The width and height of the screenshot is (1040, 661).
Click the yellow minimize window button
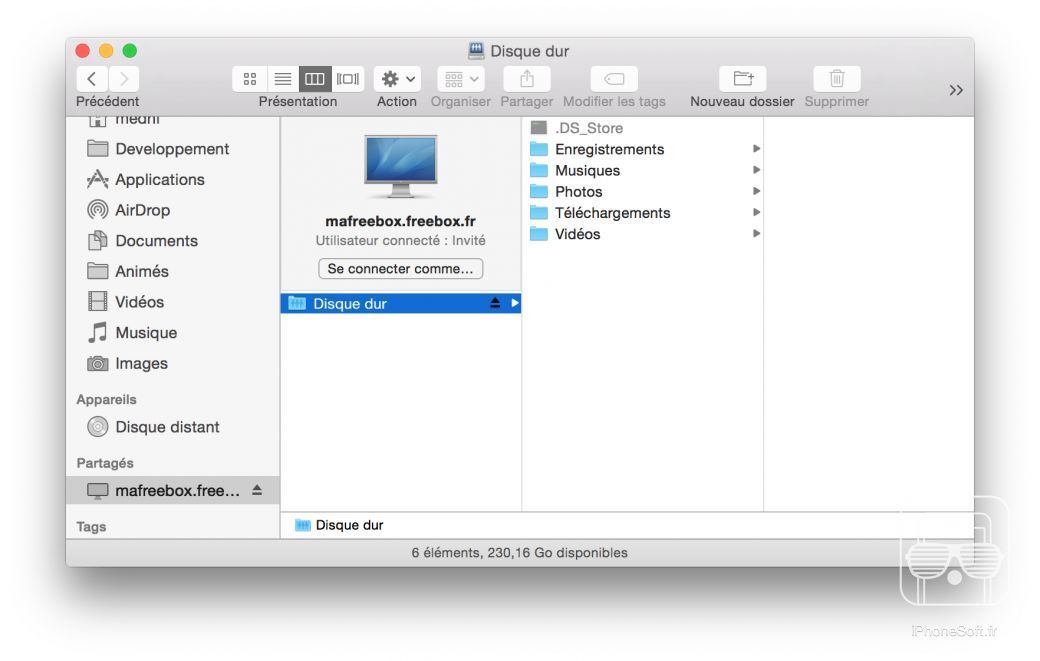click(106, 50)
